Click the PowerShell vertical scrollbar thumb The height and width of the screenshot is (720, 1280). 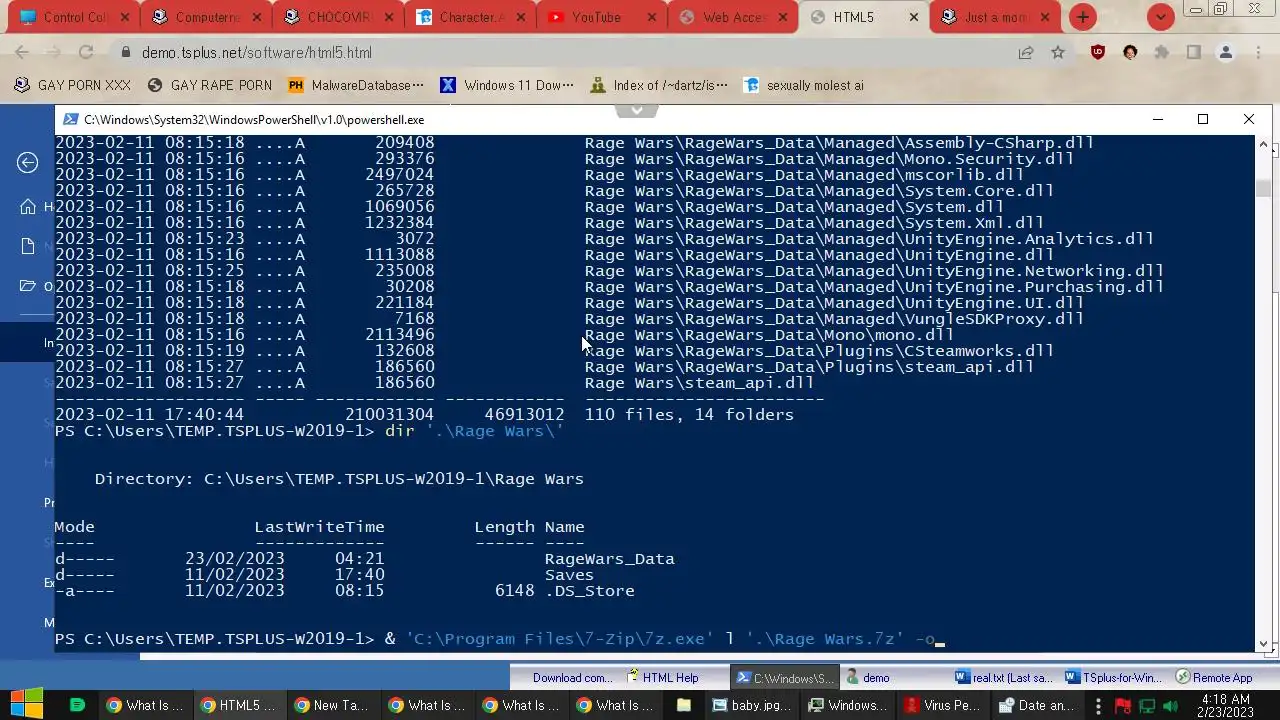click(x=1264, y=188)
